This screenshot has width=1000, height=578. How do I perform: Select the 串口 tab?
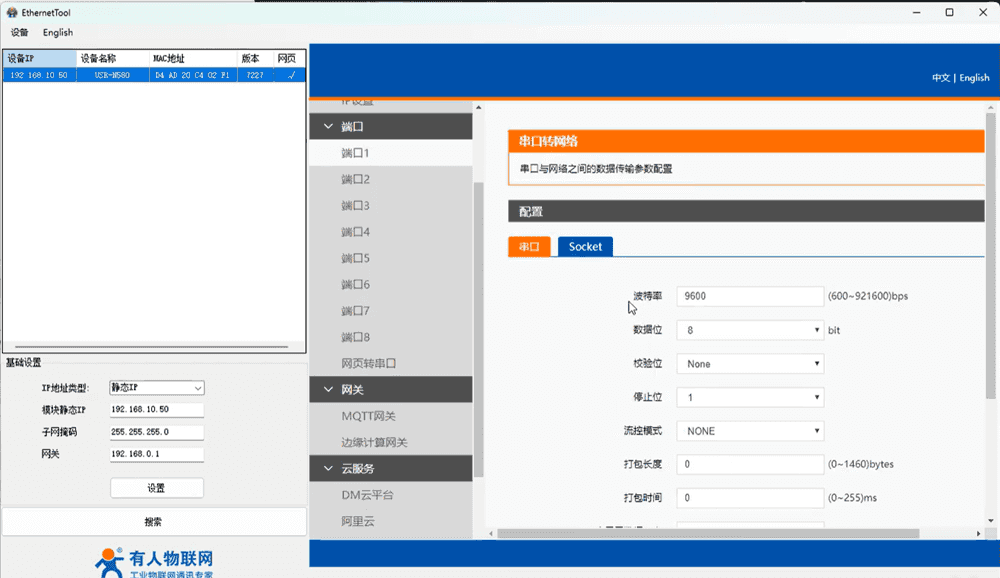529,246
